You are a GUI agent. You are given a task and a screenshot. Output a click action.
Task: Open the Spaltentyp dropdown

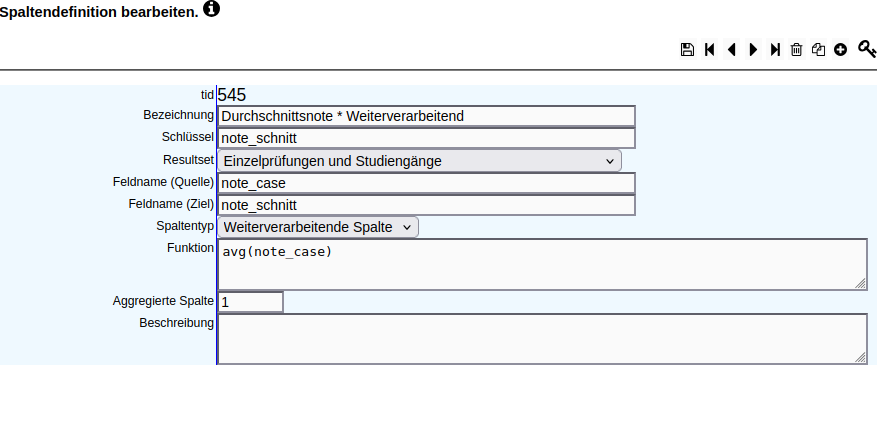pos(318,227)
